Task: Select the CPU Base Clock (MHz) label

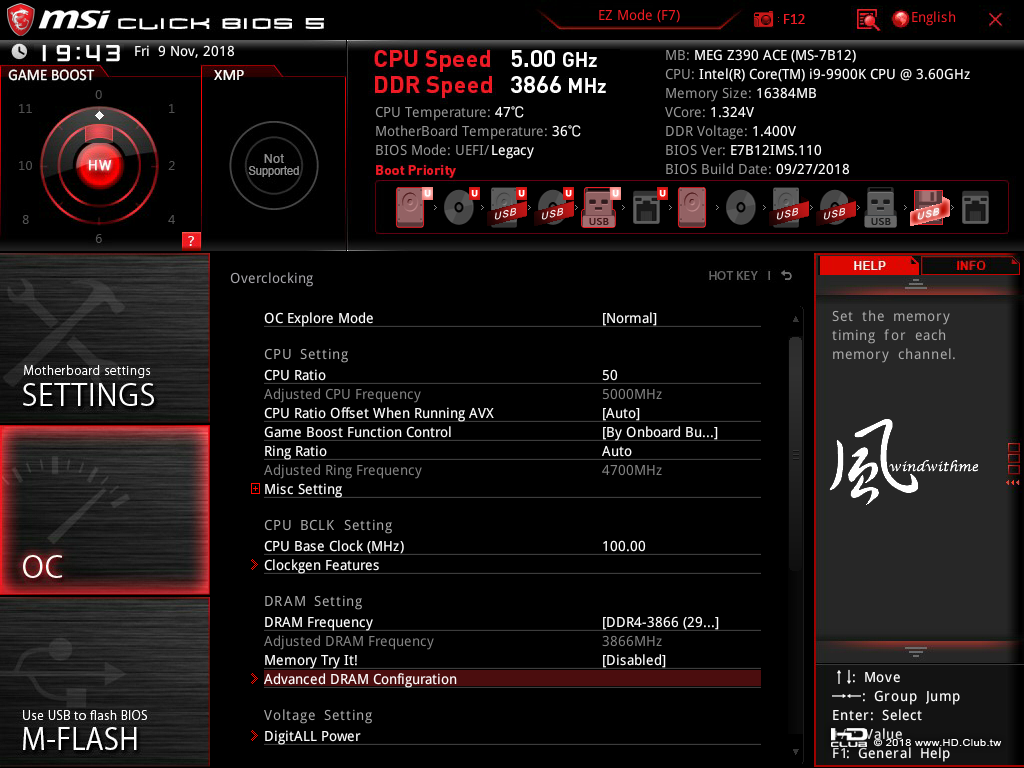Action: (334, 546)
